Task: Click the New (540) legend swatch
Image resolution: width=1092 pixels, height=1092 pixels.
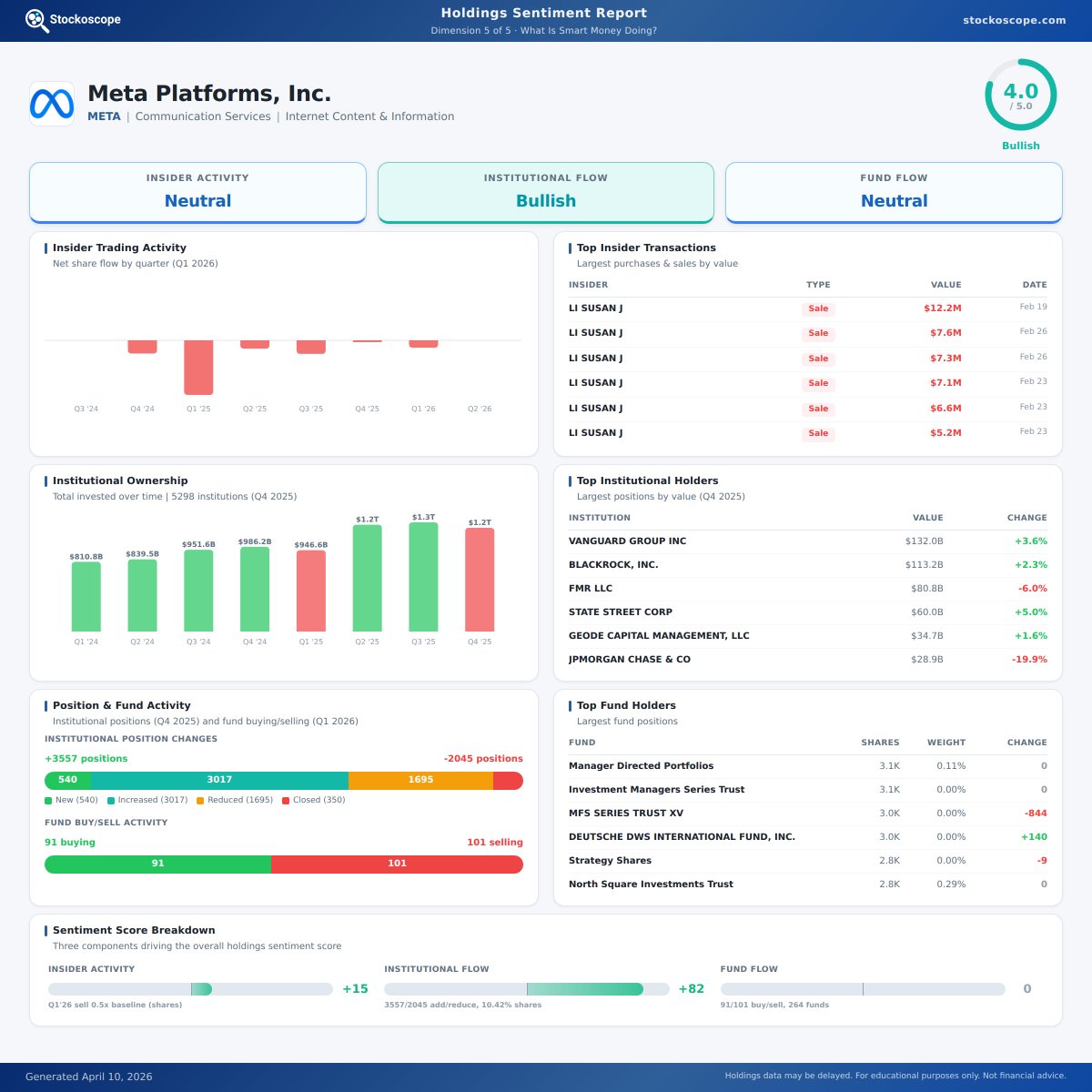Action: pos(48,801)
